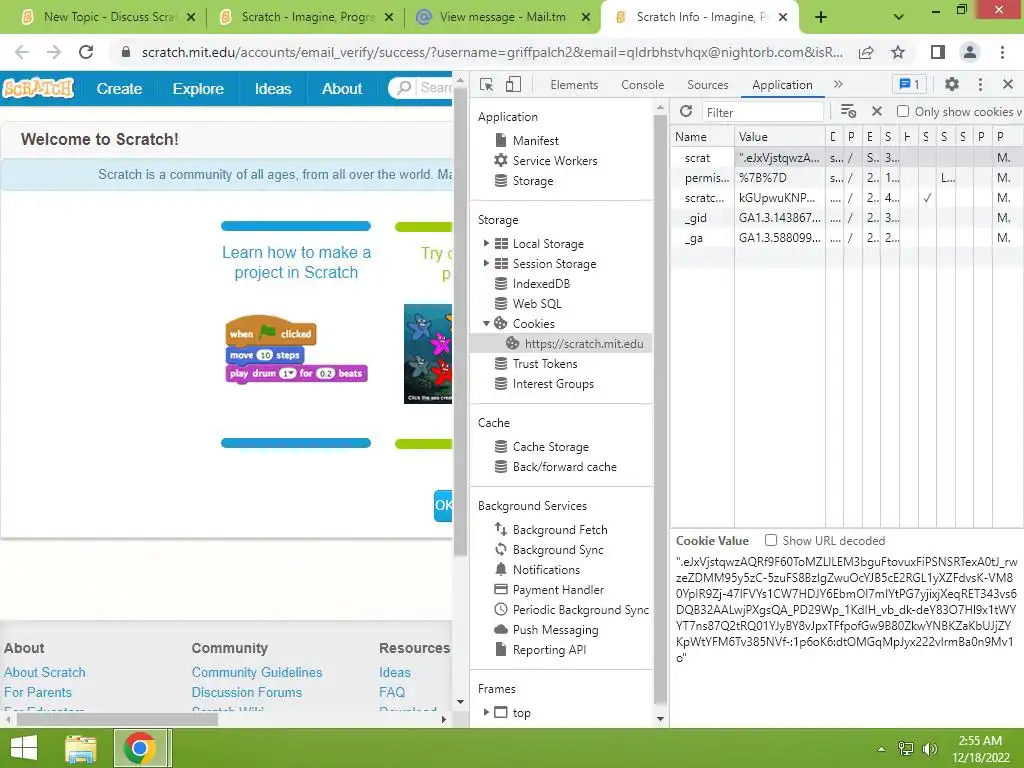Show hidden tray icons
The height and width of the screenshot is (768, 1024).
882,749
